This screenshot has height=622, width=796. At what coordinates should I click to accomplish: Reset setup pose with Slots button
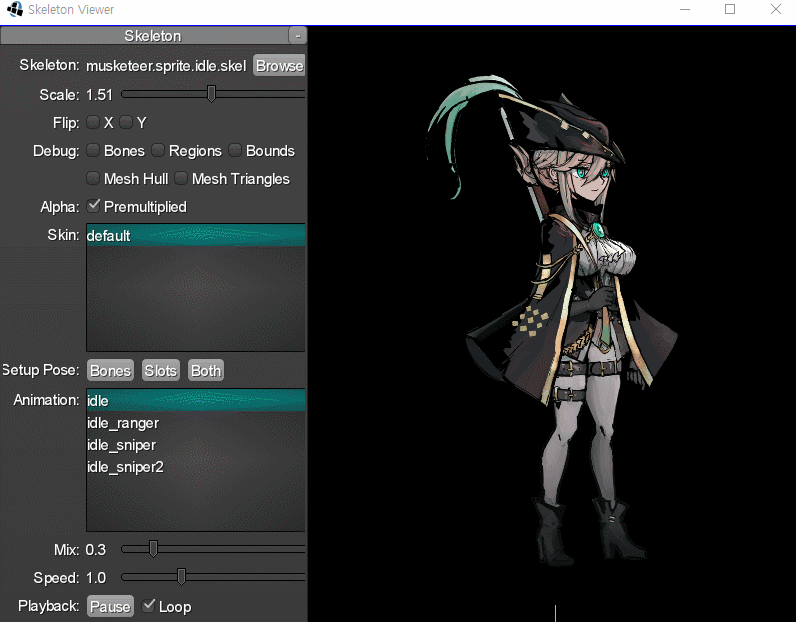160,371
